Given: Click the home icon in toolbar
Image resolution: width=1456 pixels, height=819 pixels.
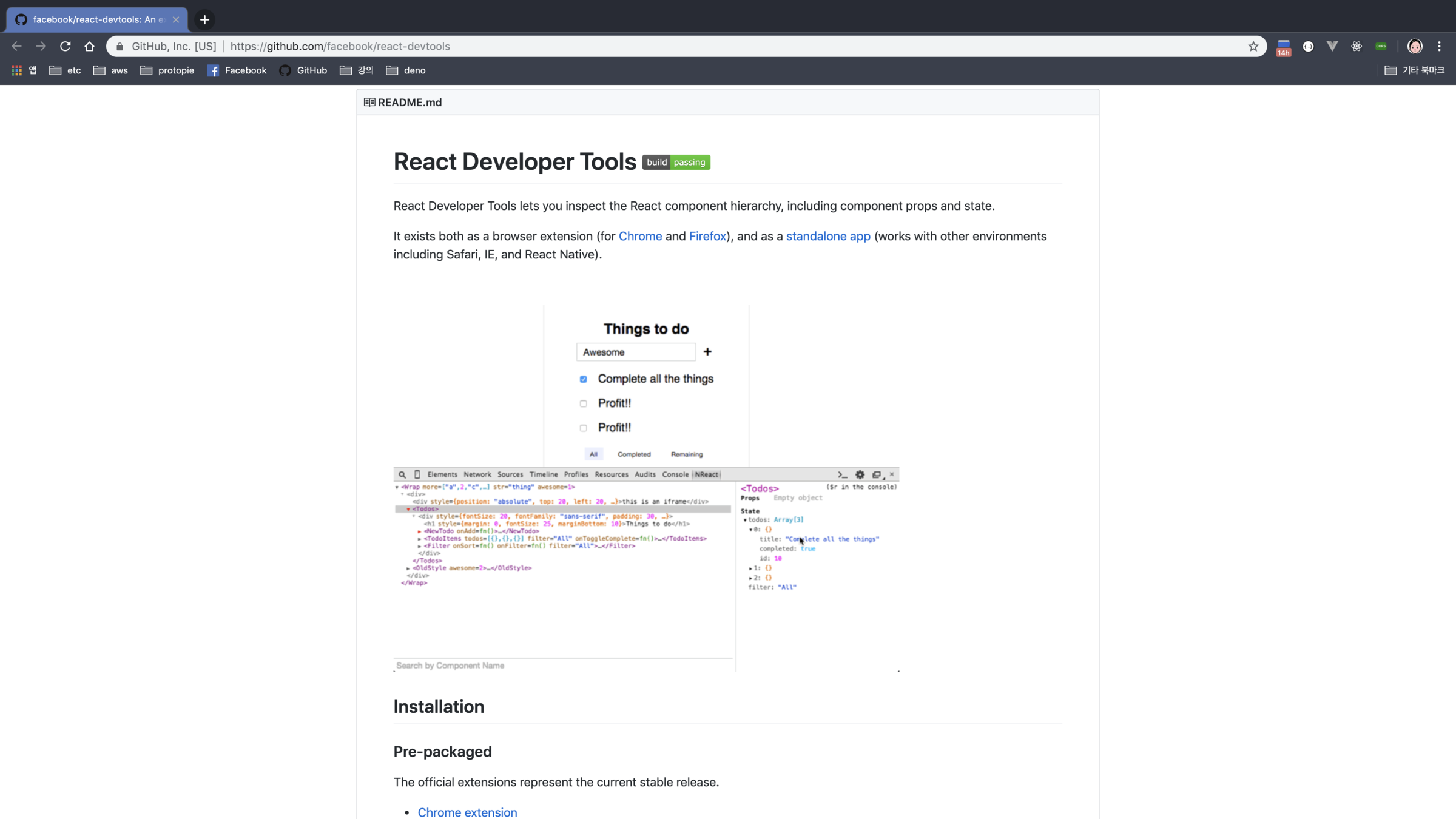Looking at the screenshot, I should click(90, 46).
